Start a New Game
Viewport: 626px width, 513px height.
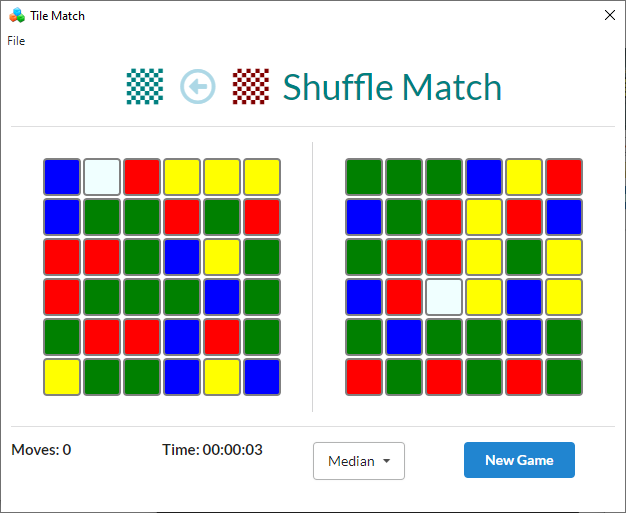(x=519, y=460)
